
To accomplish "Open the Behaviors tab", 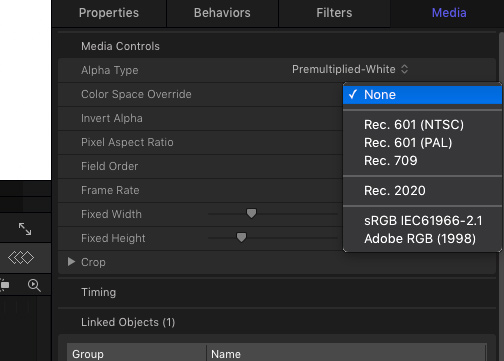I will coord(222,13).
